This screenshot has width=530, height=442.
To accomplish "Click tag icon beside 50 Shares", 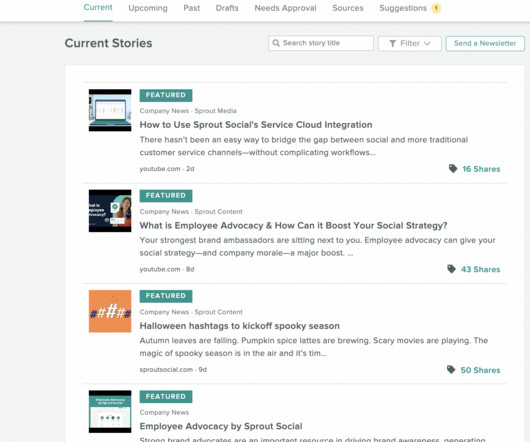I will click(x=451, y=369).
